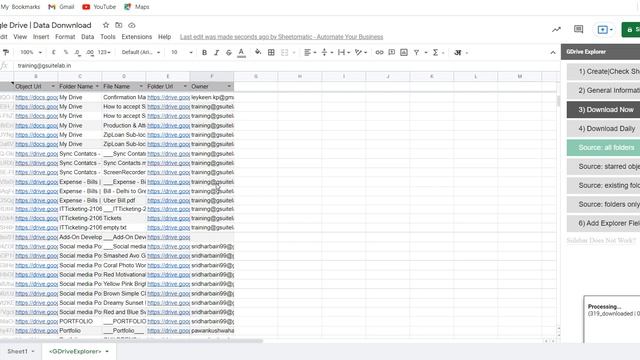Click 4) Download Daily sidebar button
Image resolution: width=640 pixels, height=360 pixels.
coord(603,129)
